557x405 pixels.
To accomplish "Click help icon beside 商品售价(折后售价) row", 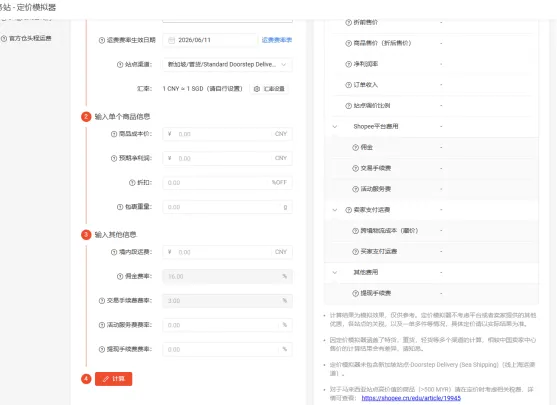I will 348,43.
